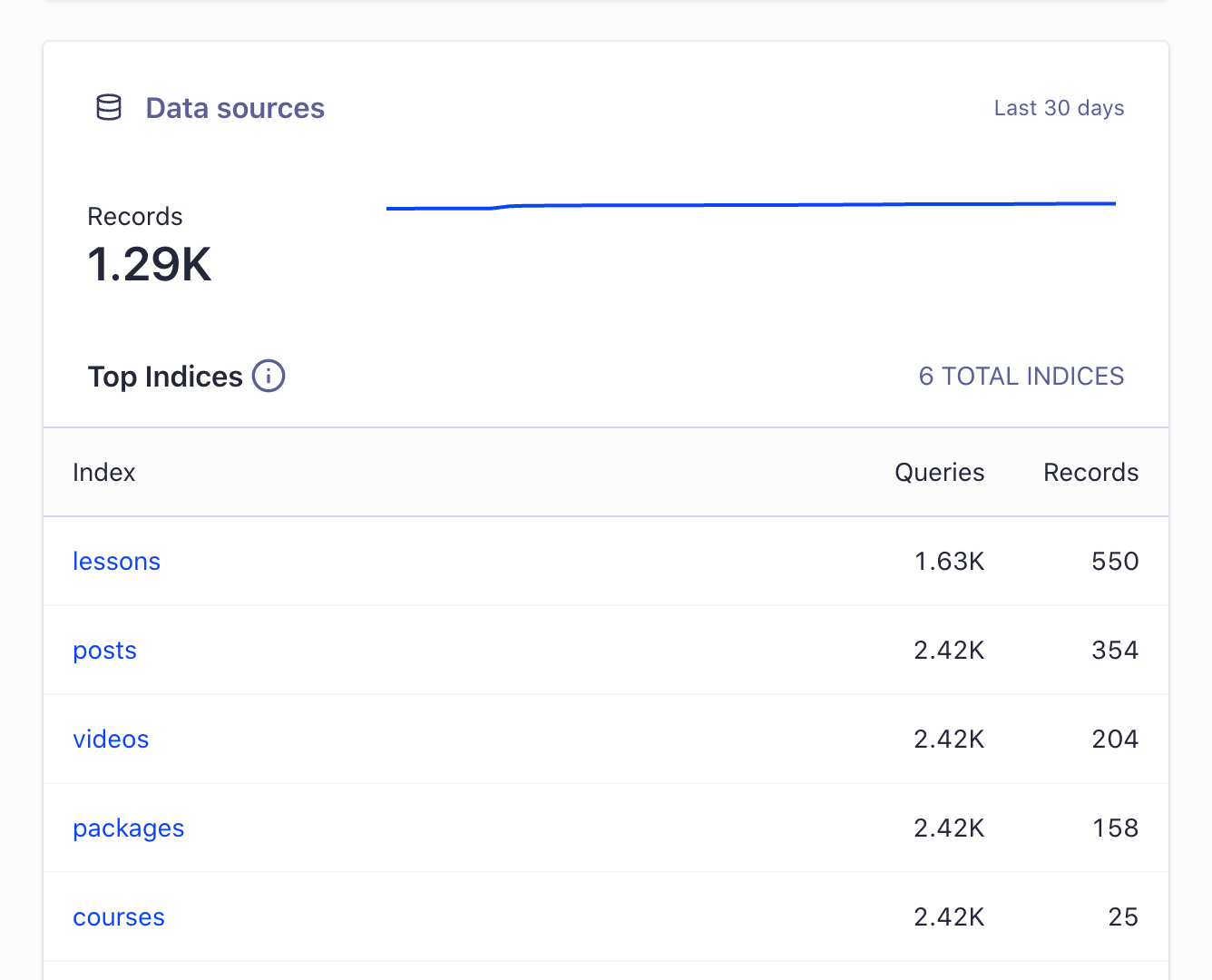Viewport: 1212px width, 980px height.
Task: Select the 1.29K records total
Action: (150, 265)
